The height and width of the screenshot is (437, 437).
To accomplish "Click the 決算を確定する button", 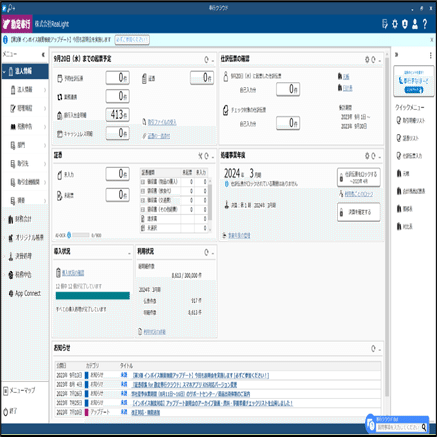I will pos(359,212).
